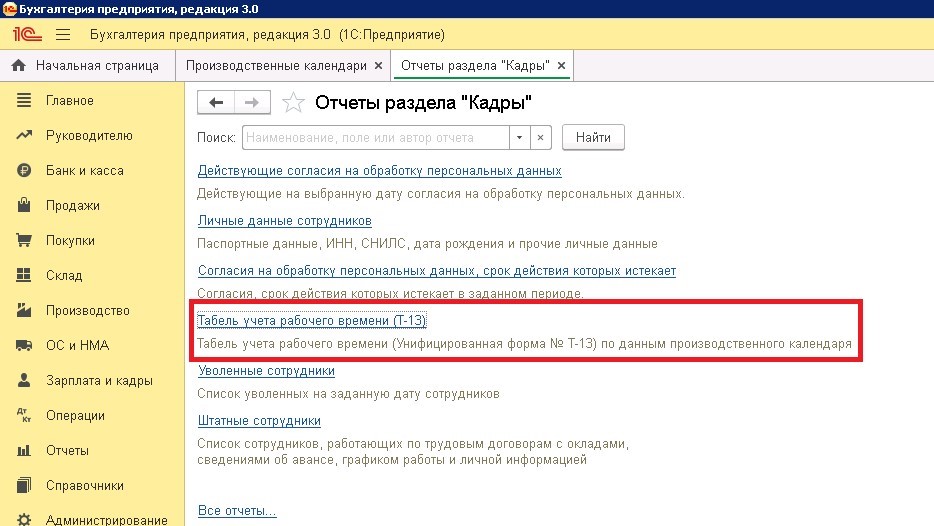This screenshot has width=934, height=526.
Task: Click the Руководителю chart icon
Action: click(x=24, y=135)
